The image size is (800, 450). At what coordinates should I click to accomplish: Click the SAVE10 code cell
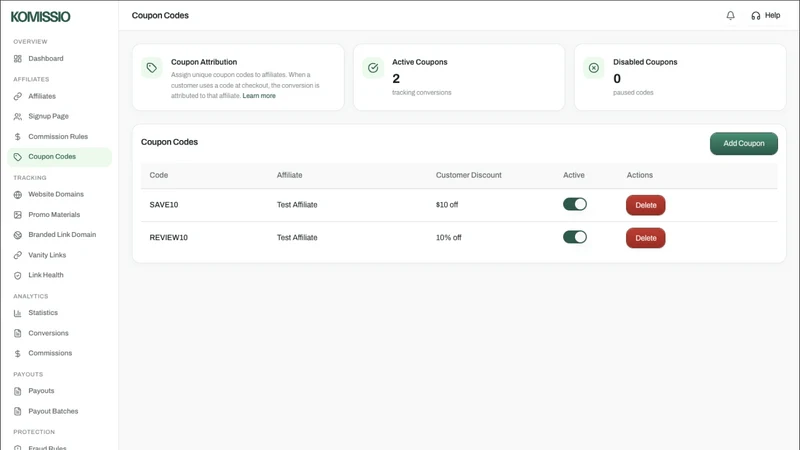[x=164, y=205]
